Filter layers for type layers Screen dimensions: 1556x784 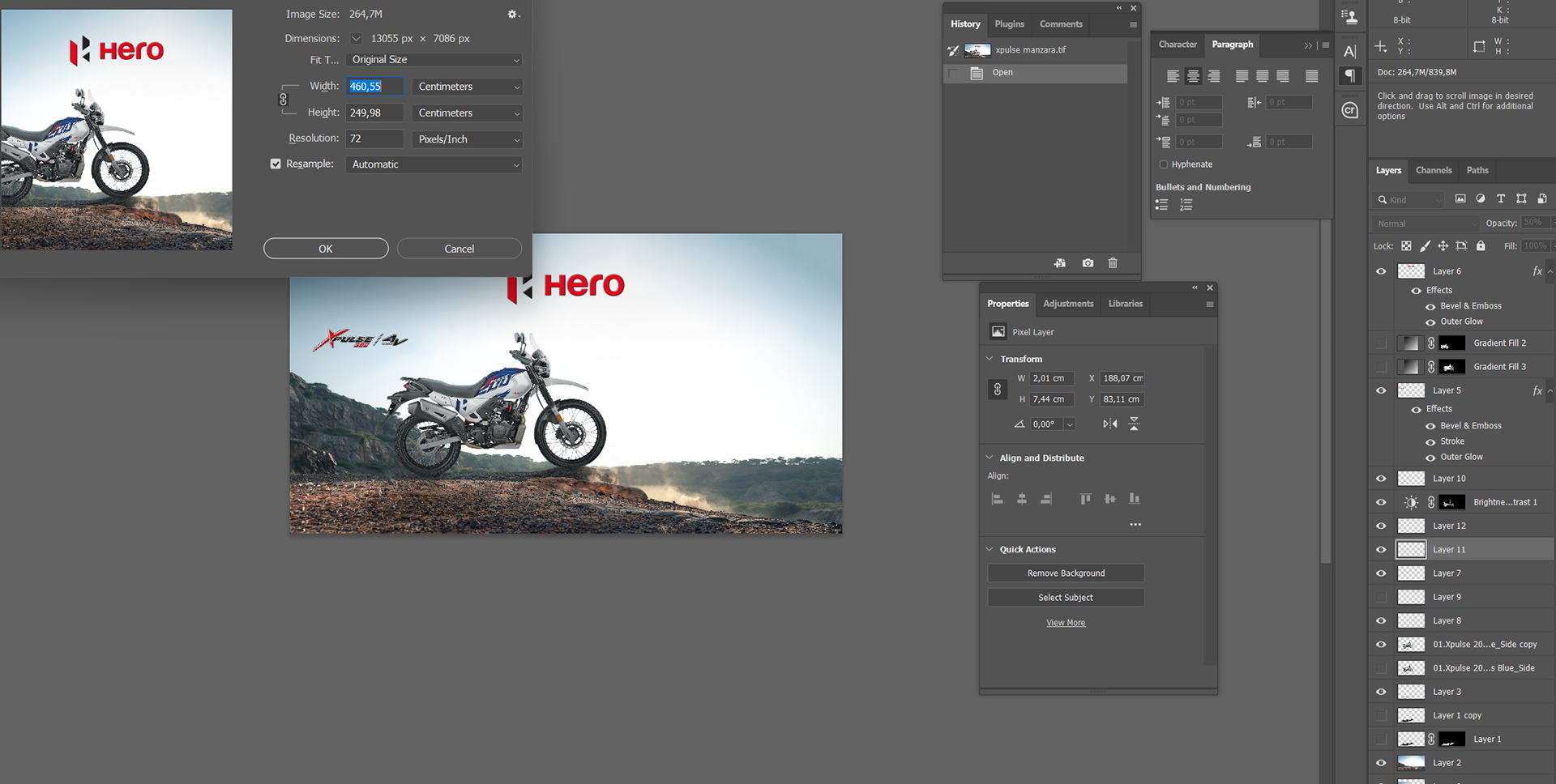coord(1501,198)
